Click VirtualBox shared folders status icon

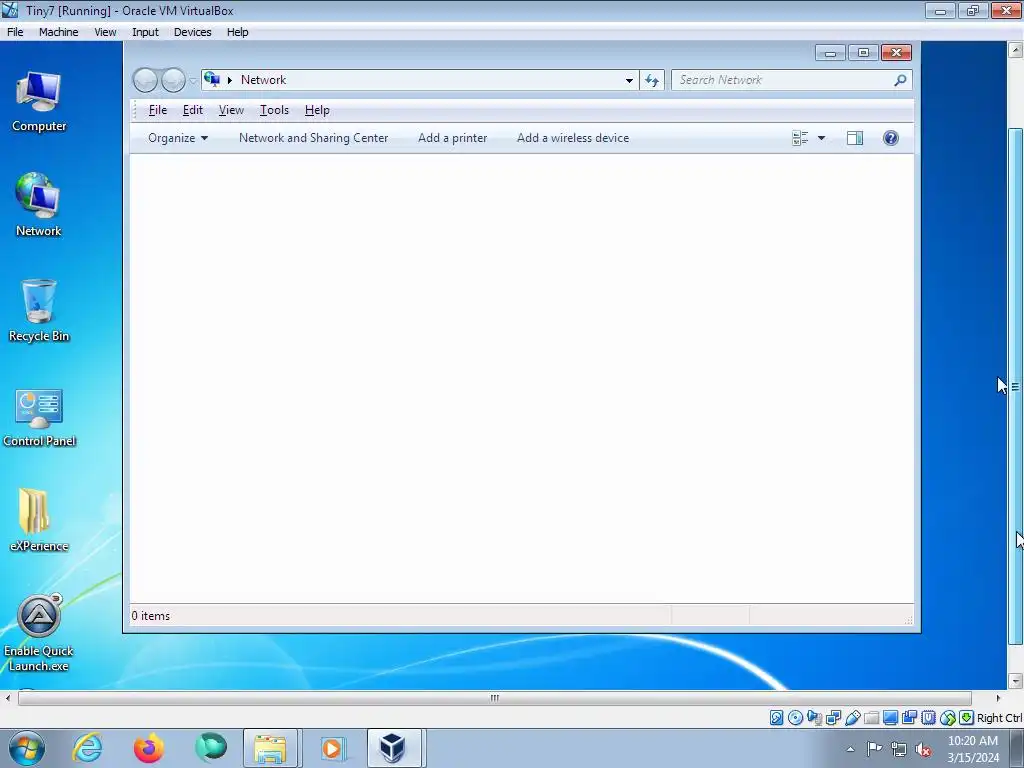871,718
